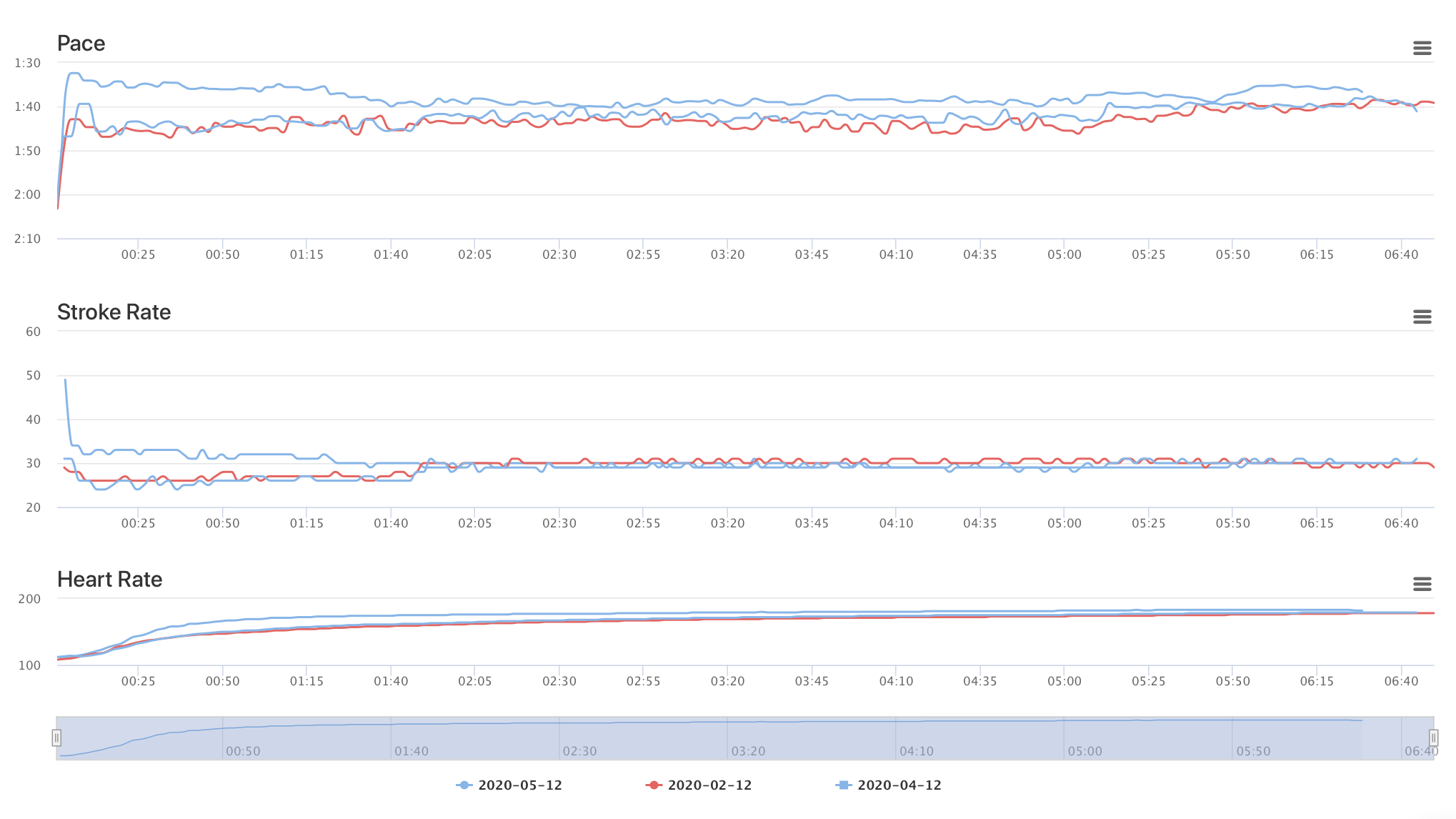Click the Pace y-axis label 1:30
This screenshot has width=1456, height=819.
point(27,63)
